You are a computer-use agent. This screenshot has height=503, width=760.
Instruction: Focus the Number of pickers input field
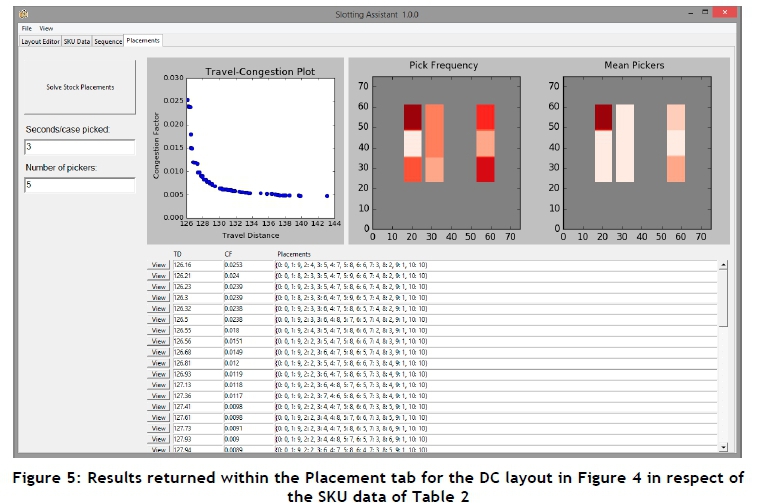tap(80, 185)
